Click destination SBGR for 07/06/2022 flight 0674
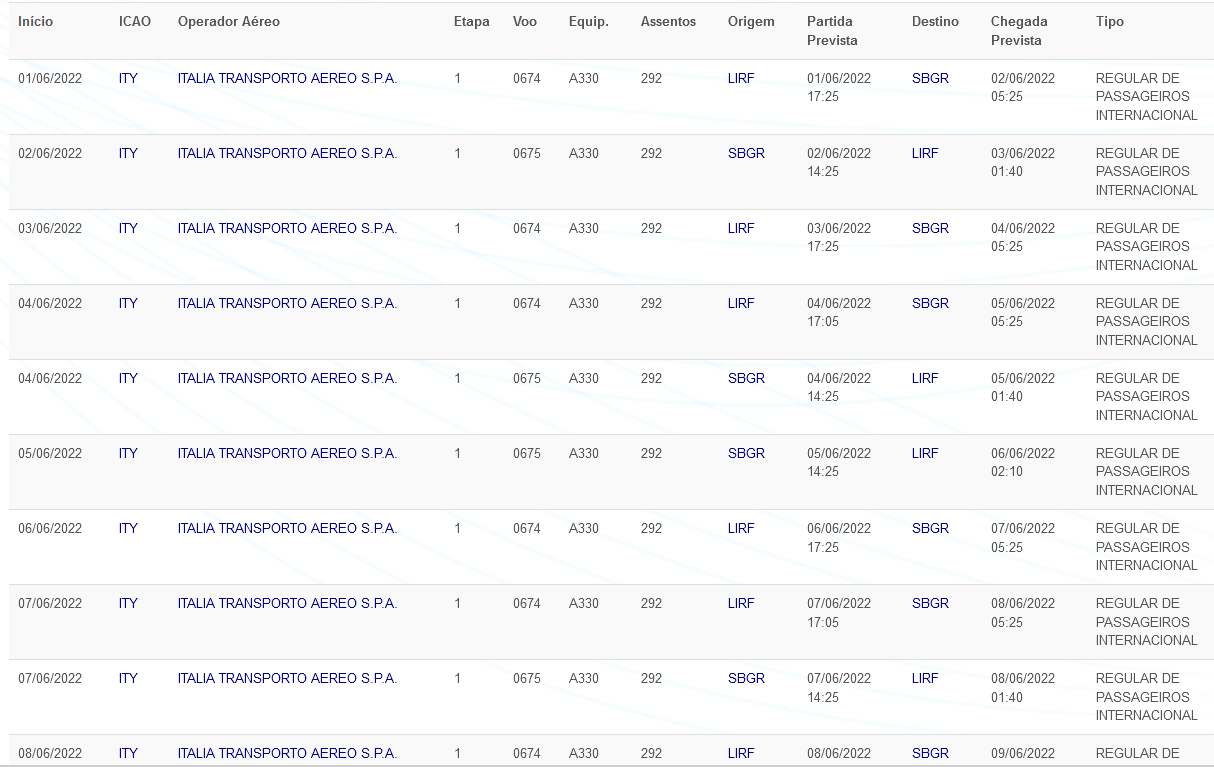 pyautogui.click(x=930, y=603)
